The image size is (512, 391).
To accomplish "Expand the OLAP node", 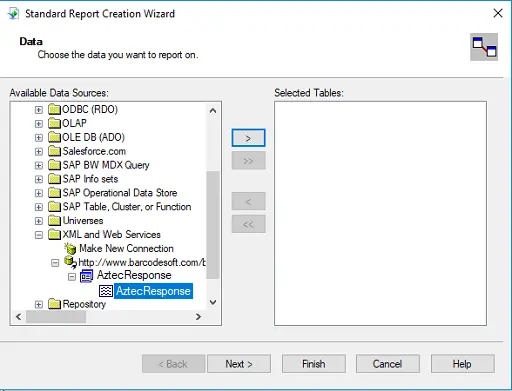I will click(x=39, y=124).
